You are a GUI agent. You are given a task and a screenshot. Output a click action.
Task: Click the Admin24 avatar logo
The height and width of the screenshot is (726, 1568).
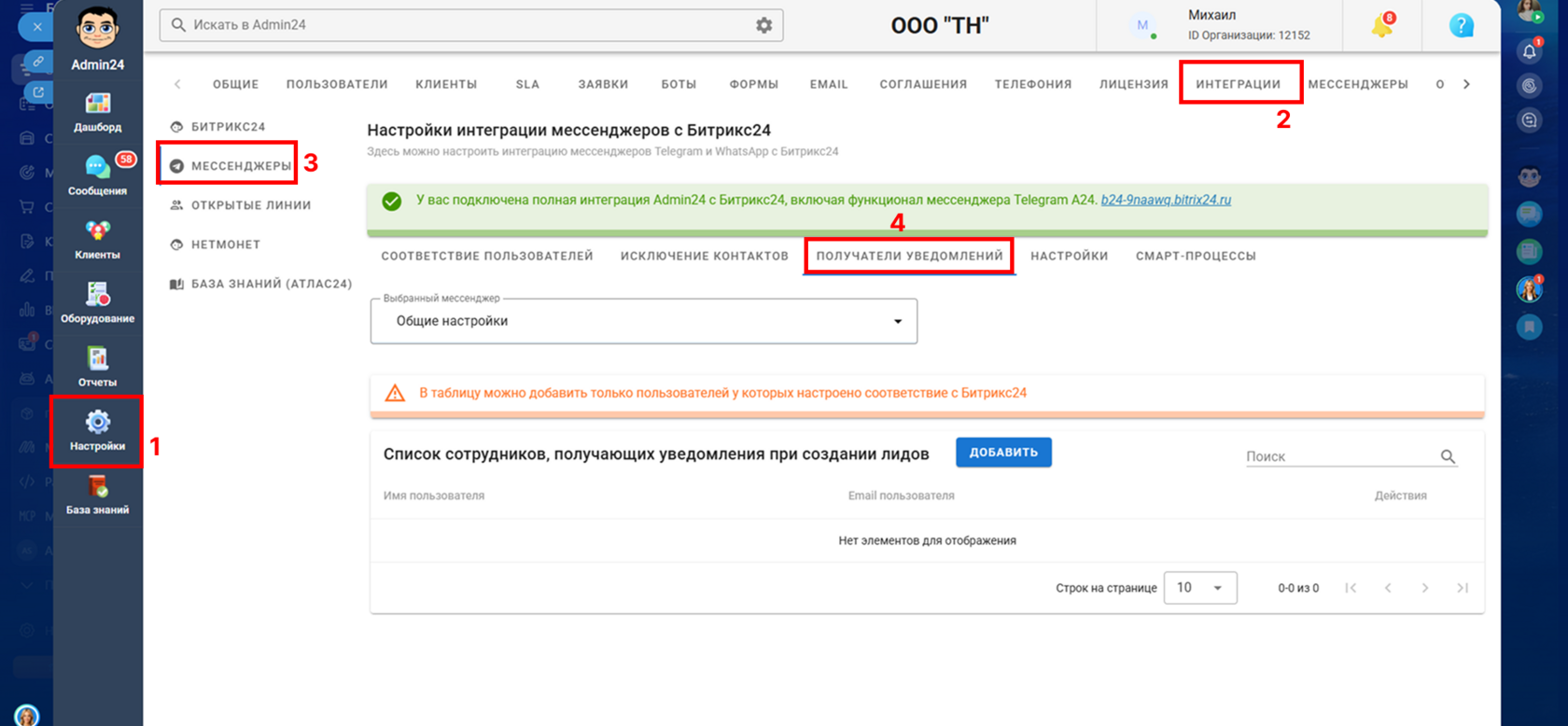coord(97,29)
